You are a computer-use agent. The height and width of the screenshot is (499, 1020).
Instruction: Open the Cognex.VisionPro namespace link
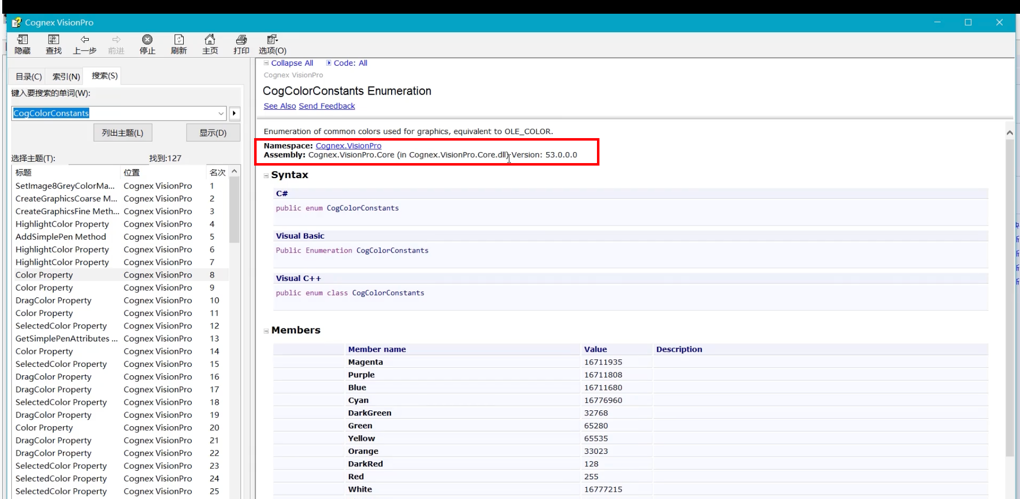349,146
